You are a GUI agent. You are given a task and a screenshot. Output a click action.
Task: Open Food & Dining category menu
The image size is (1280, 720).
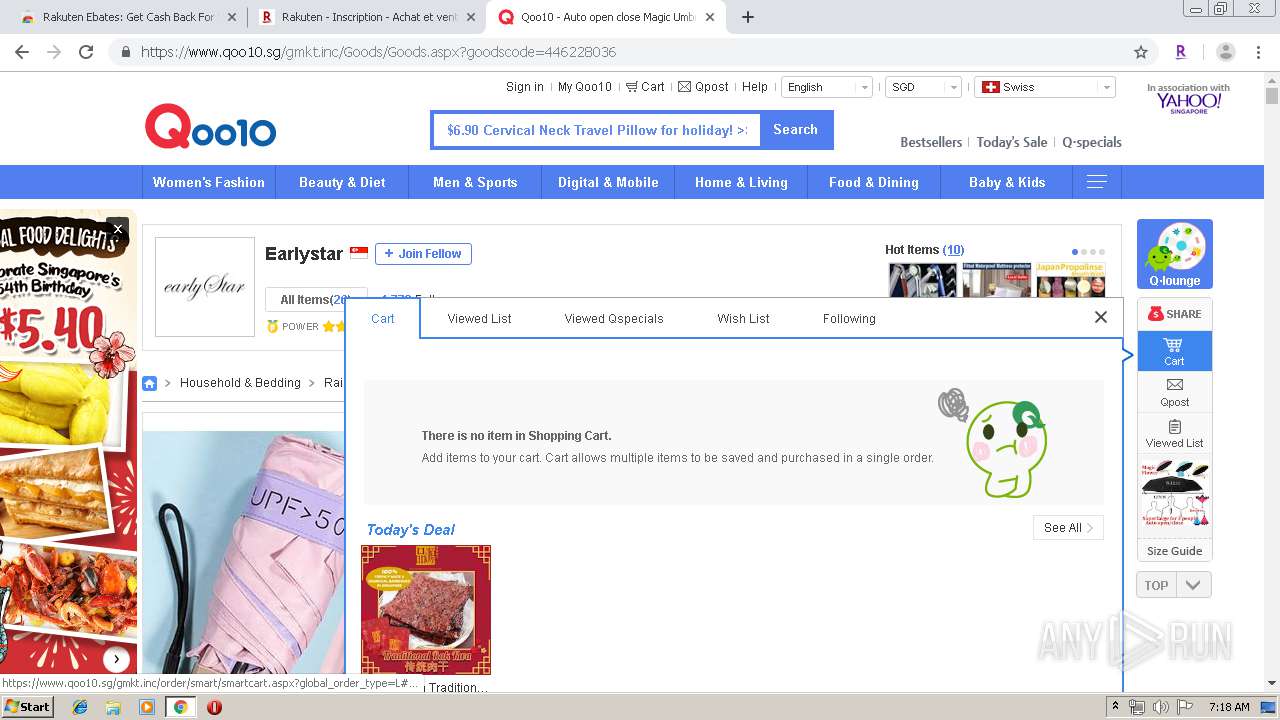pyautogui.click(x=874, y=182)
